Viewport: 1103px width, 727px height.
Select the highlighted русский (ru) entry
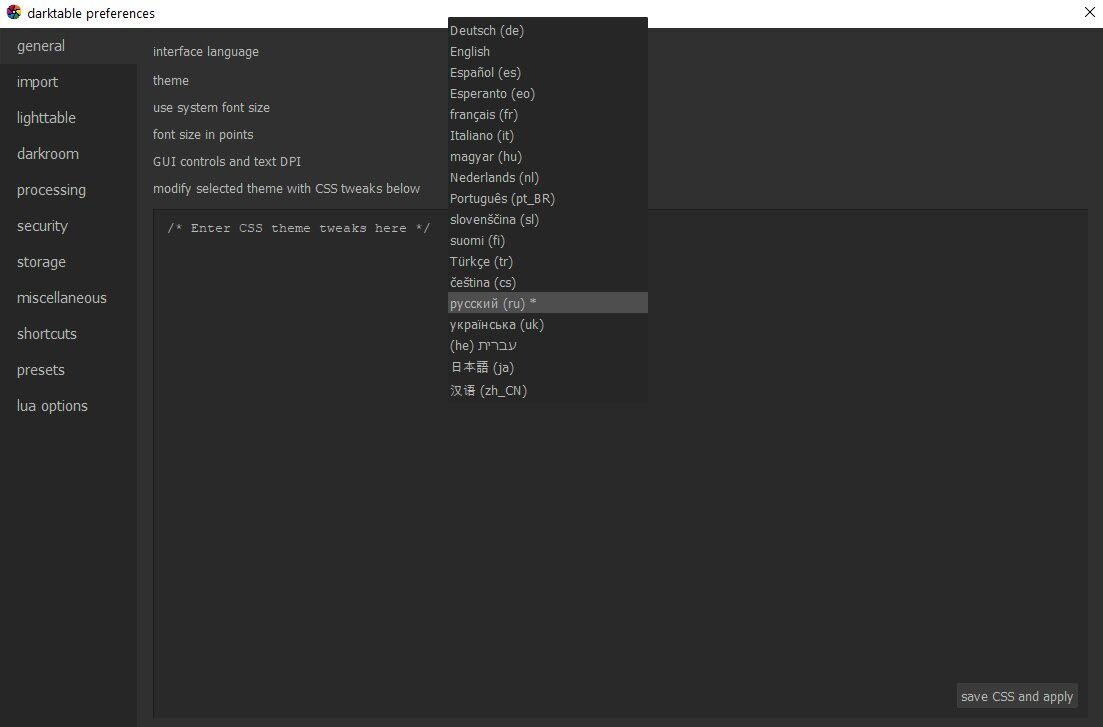click(x=547, y=303)
